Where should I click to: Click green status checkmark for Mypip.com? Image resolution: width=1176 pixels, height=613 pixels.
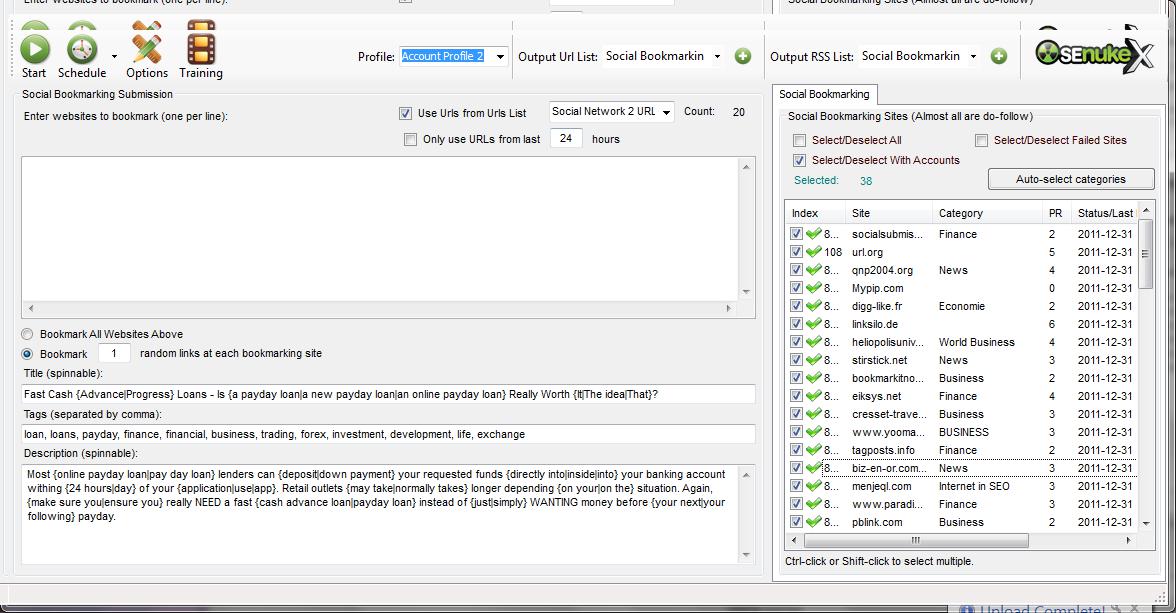[x=813, y=287]
